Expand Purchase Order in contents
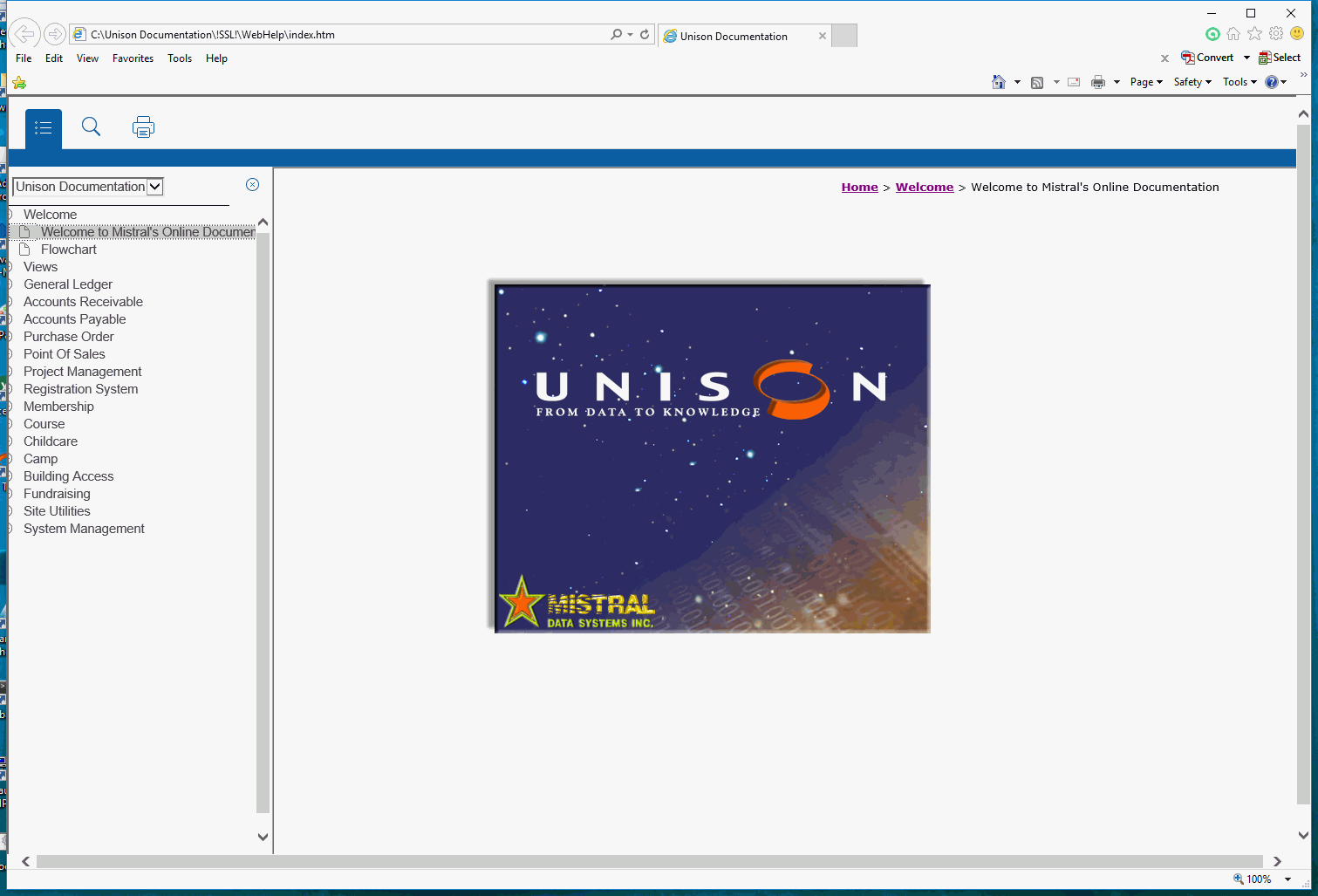 coord(68,337)
